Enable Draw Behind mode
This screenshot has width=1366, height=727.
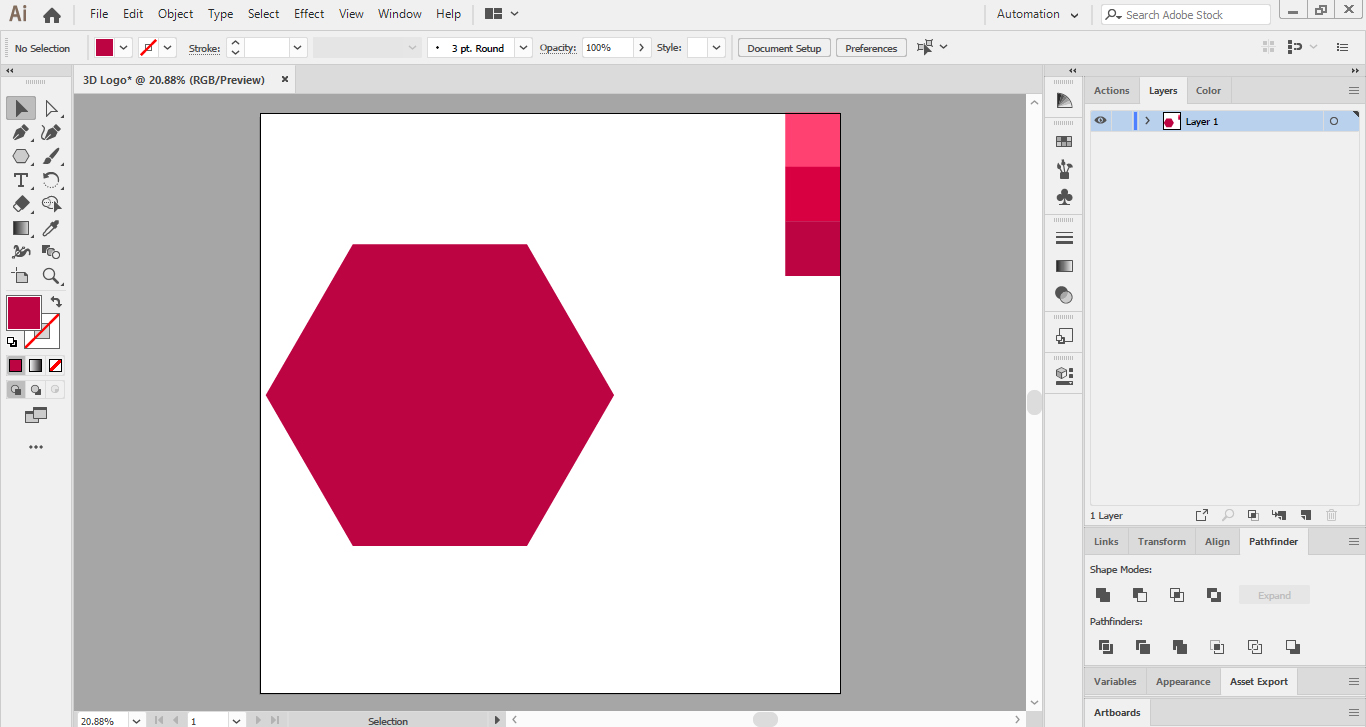tap(36, 390)
